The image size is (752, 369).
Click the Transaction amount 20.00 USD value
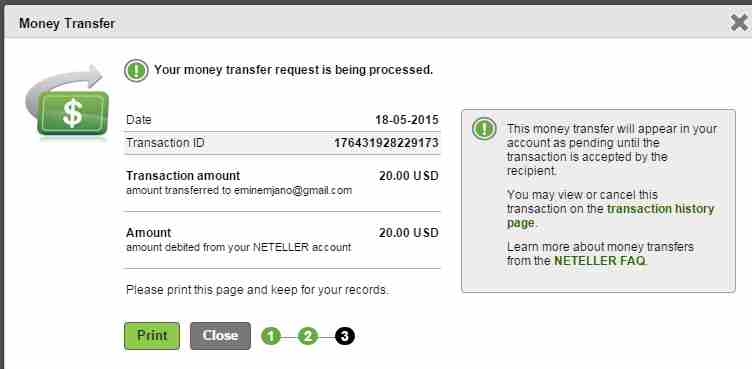[x=409, y=176]
